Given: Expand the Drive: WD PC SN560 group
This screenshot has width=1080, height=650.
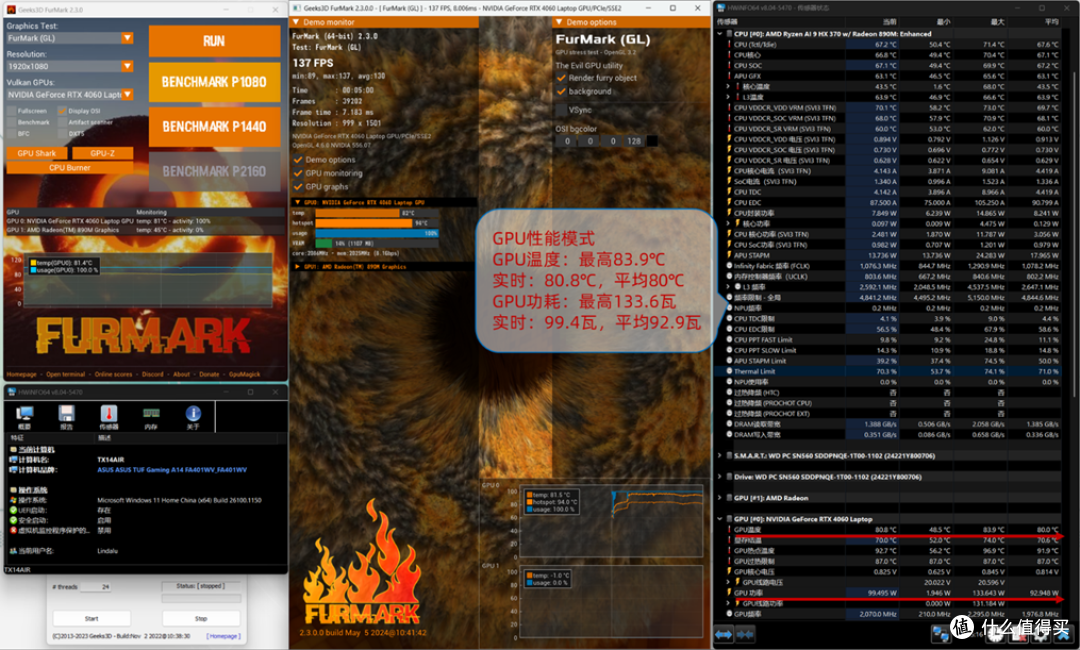Looking at the screenshot, I should pyautogui.click(x=720, y=476).
